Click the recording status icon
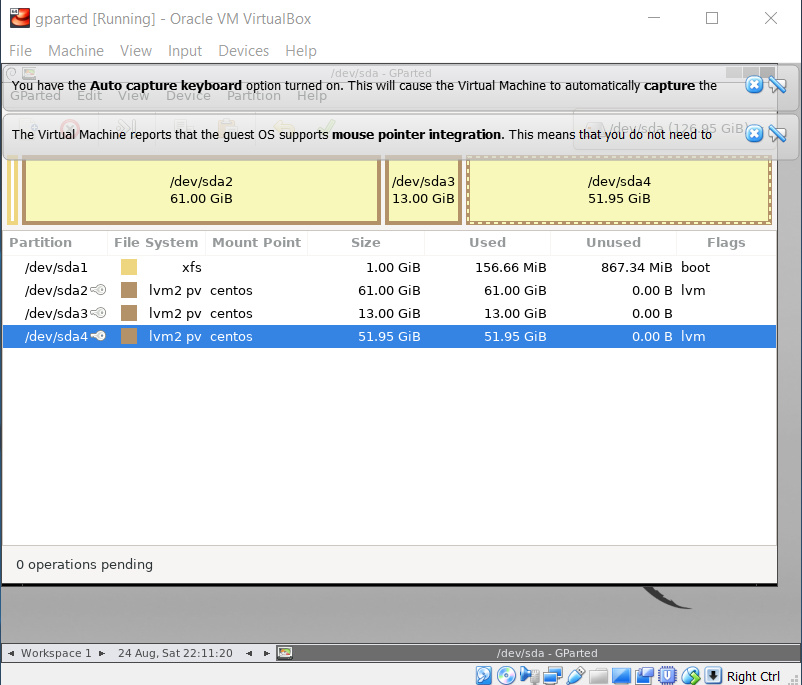 [644, 675]
